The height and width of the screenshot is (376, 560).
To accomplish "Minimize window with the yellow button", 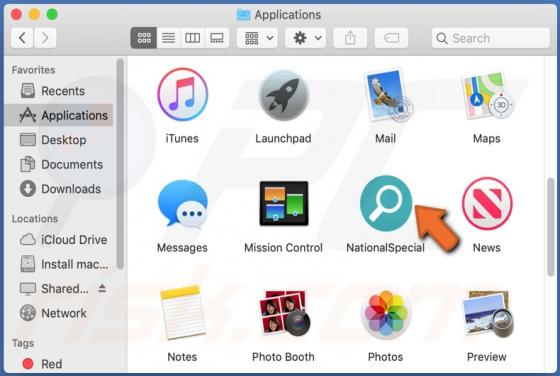I will pyautogui.click(x=34, y=15).
